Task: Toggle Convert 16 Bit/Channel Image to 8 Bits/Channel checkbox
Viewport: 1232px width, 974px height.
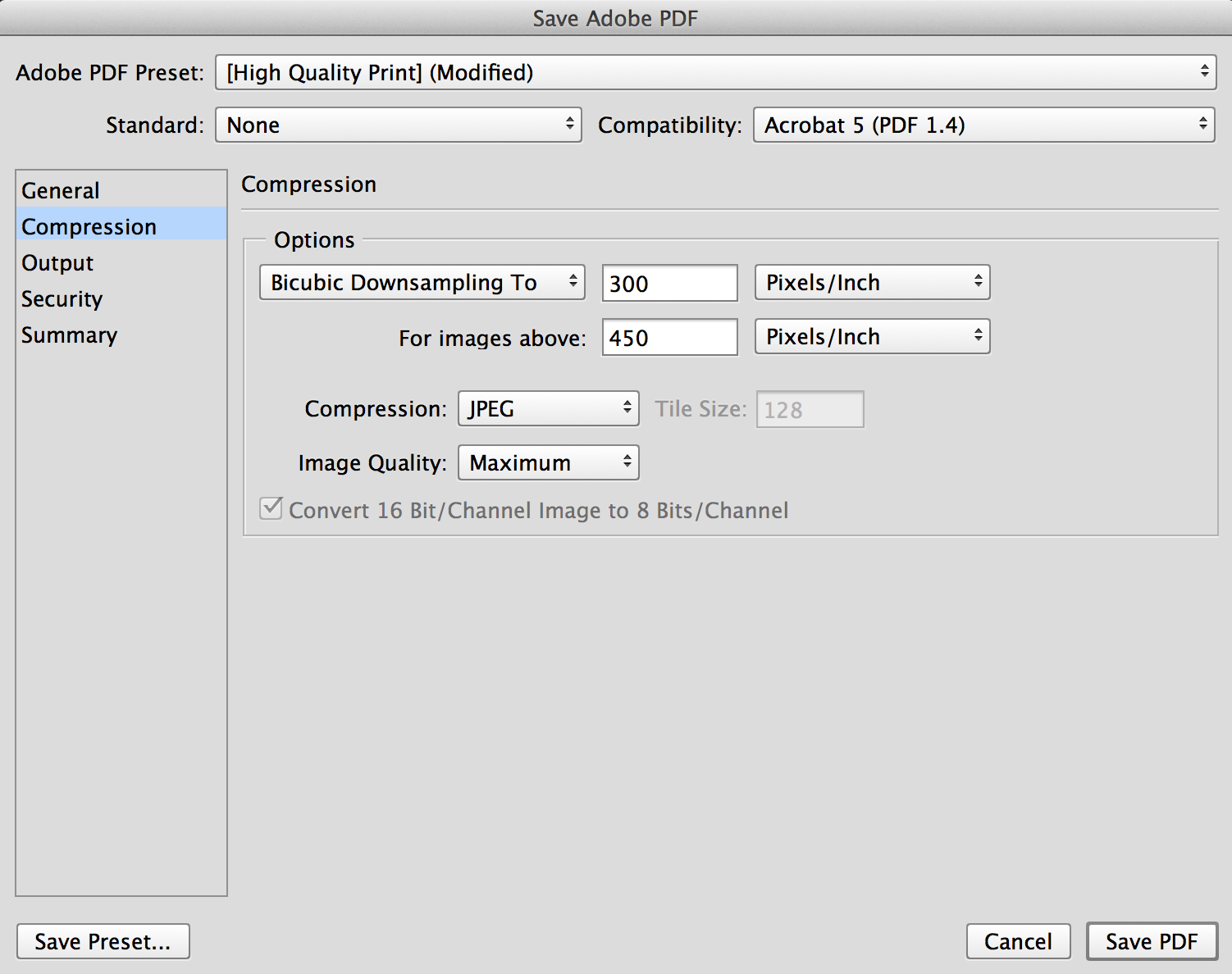Action: [x=271, y=508]
